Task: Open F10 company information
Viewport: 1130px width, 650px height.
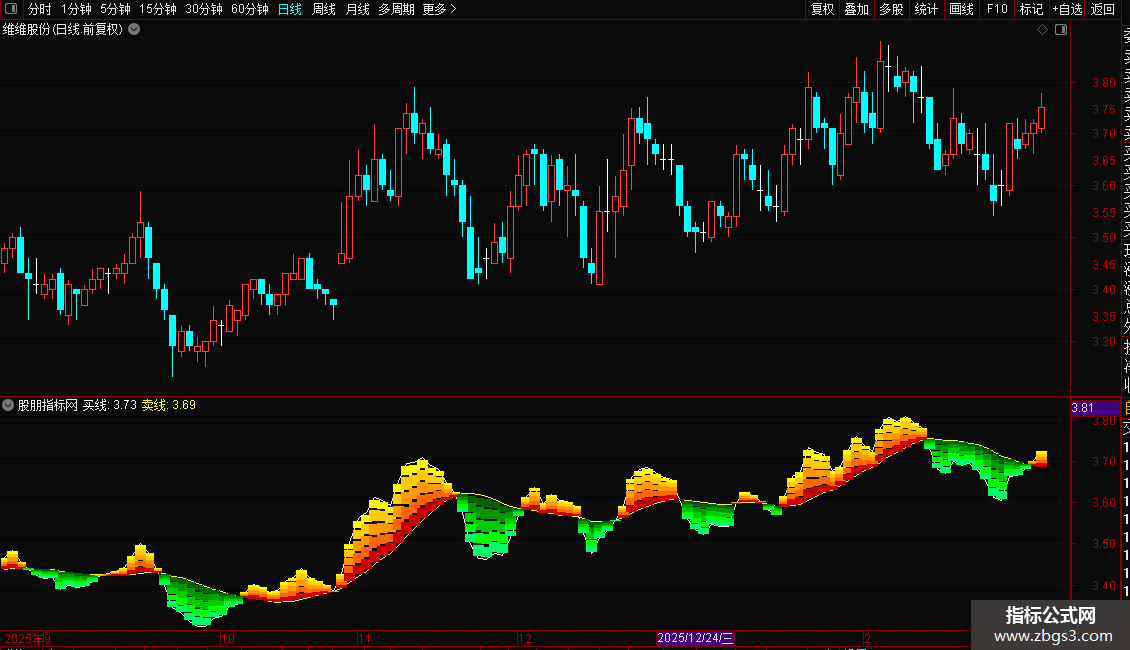Action: pyautogui.click(x=997, y=9)
